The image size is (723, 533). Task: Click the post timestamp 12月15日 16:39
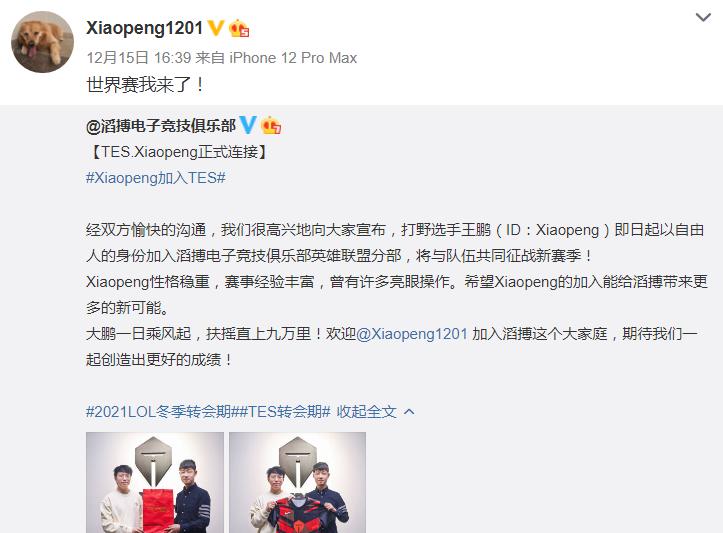coord(139,58)
